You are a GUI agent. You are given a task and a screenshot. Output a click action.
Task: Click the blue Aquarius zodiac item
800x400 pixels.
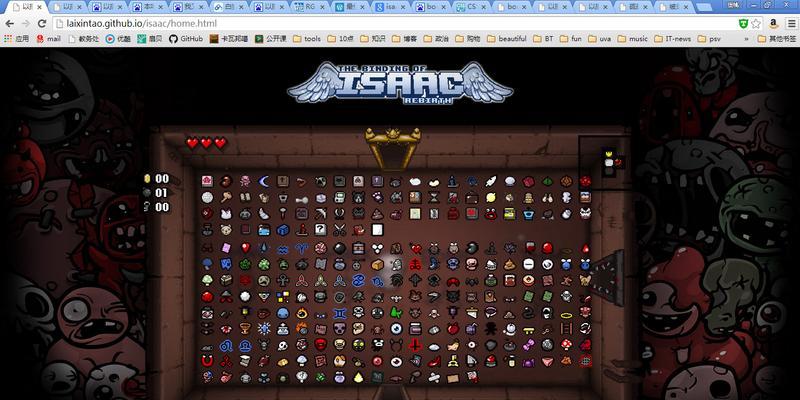283,248
